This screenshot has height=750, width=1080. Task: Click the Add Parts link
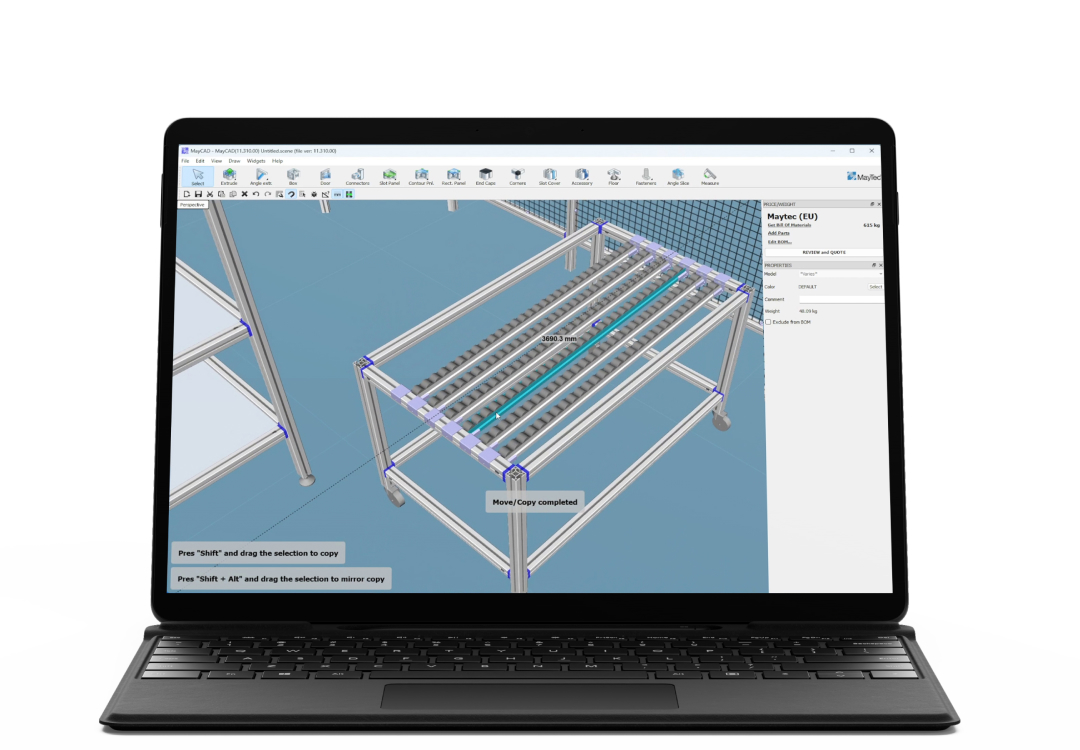tap(778, 233)
